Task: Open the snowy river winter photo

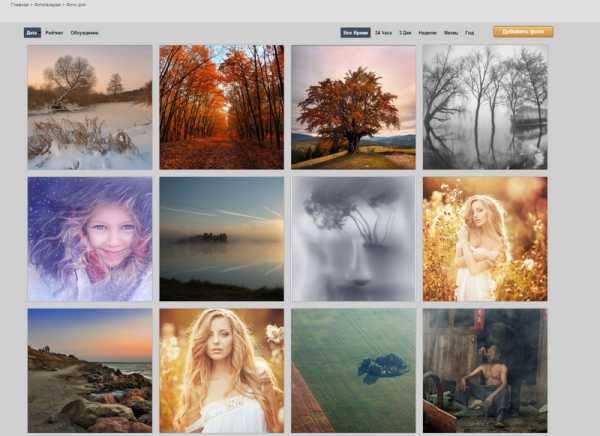Action: click(x=90, y=107)
